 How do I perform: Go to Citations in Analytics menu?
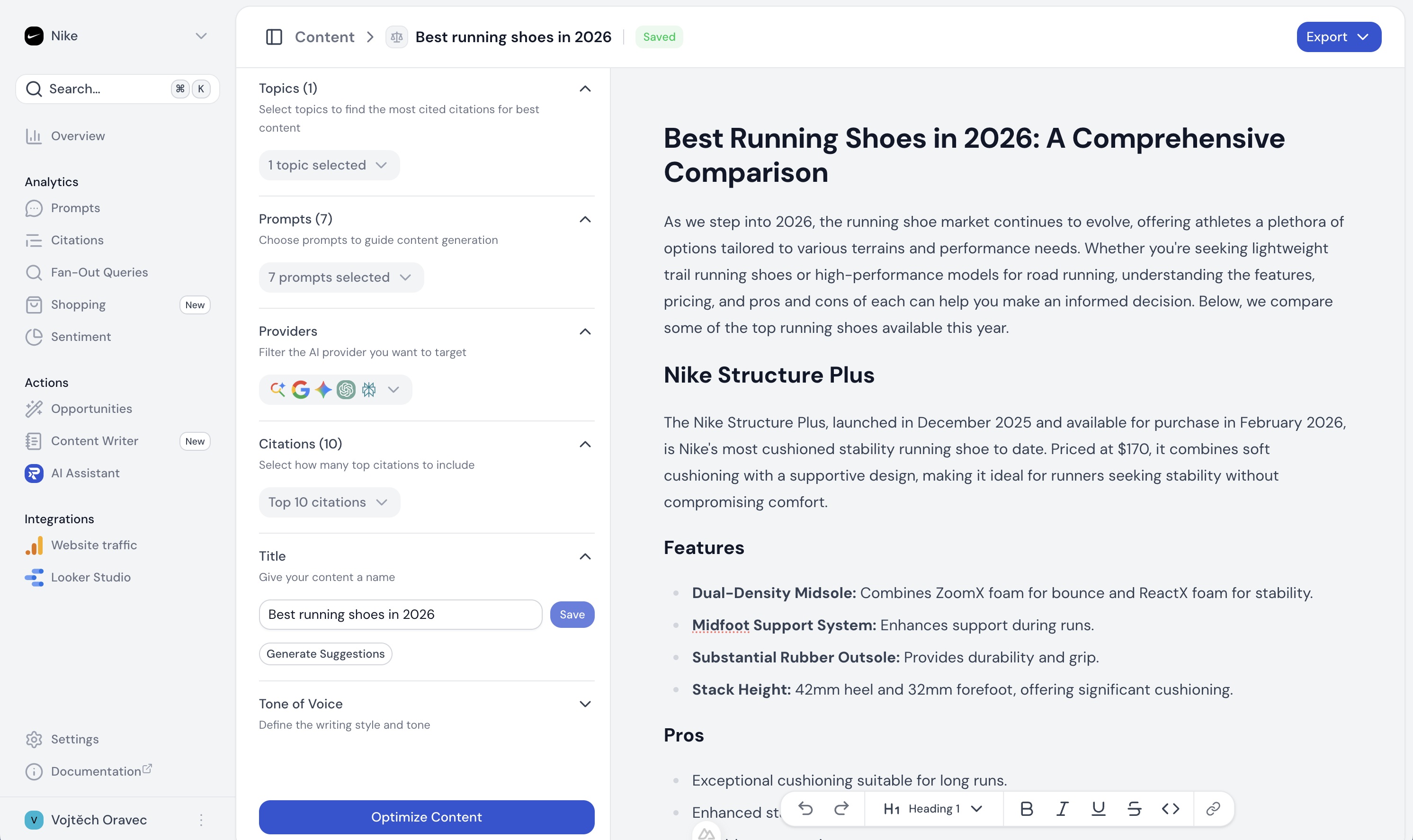point(77,240)
